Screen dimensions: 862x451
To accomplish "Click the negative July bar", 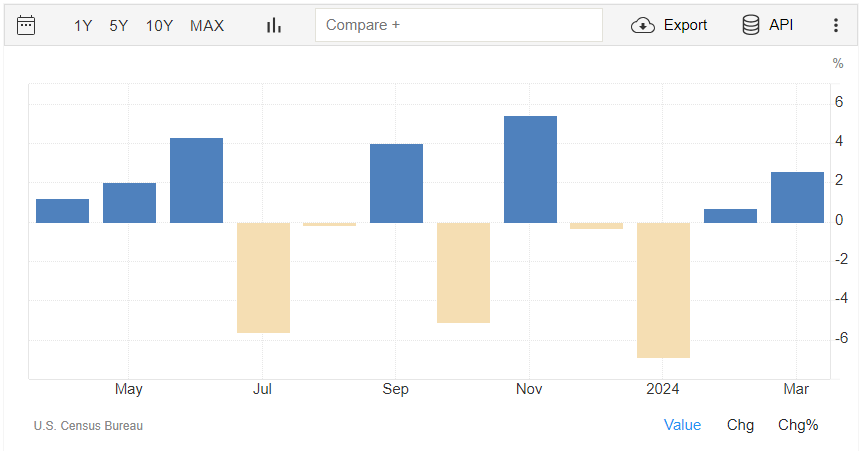I will (x=263, y=277).
